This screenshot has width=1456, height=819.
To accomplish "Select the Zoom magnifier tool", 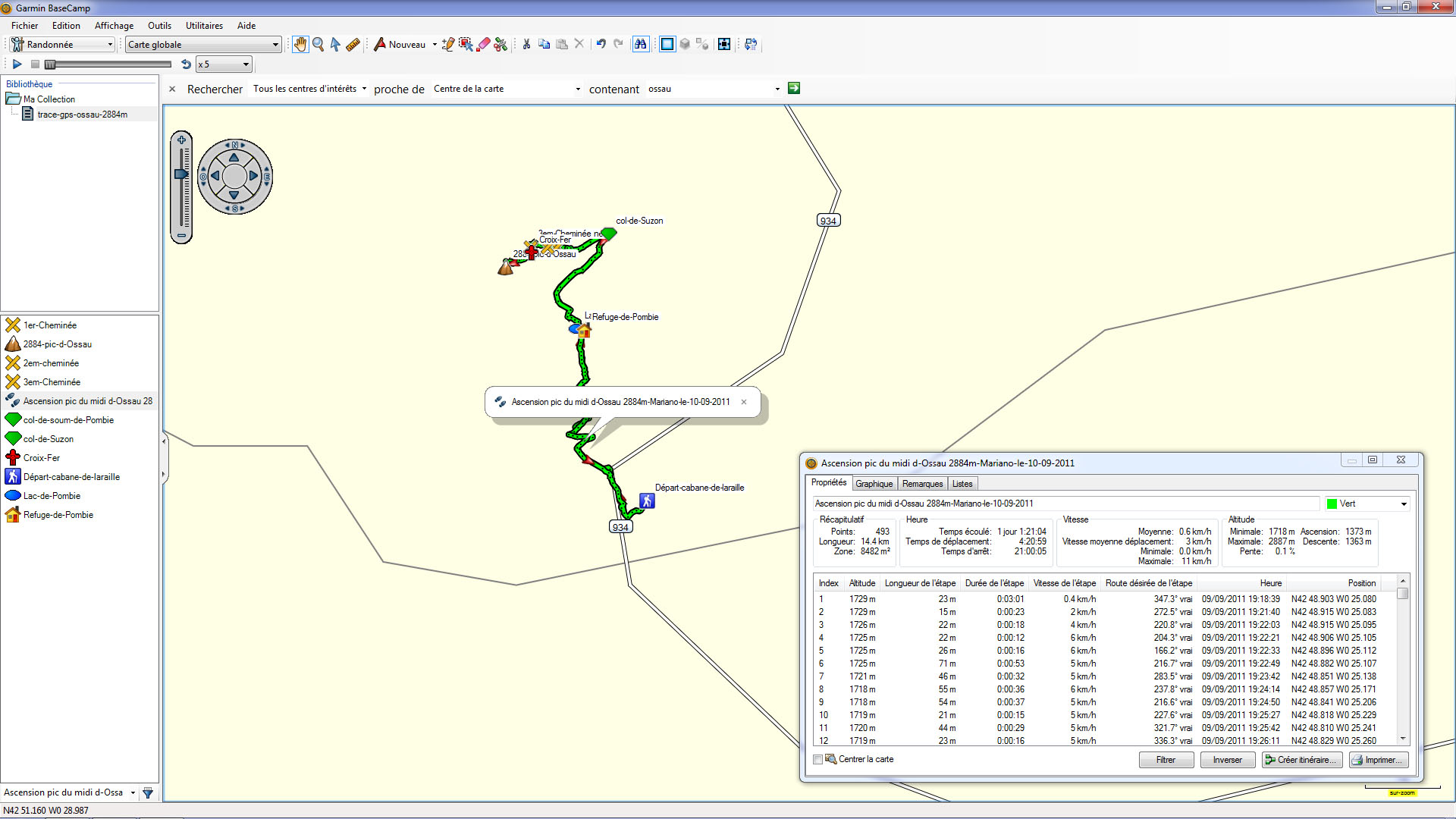I will pos(318,45).
